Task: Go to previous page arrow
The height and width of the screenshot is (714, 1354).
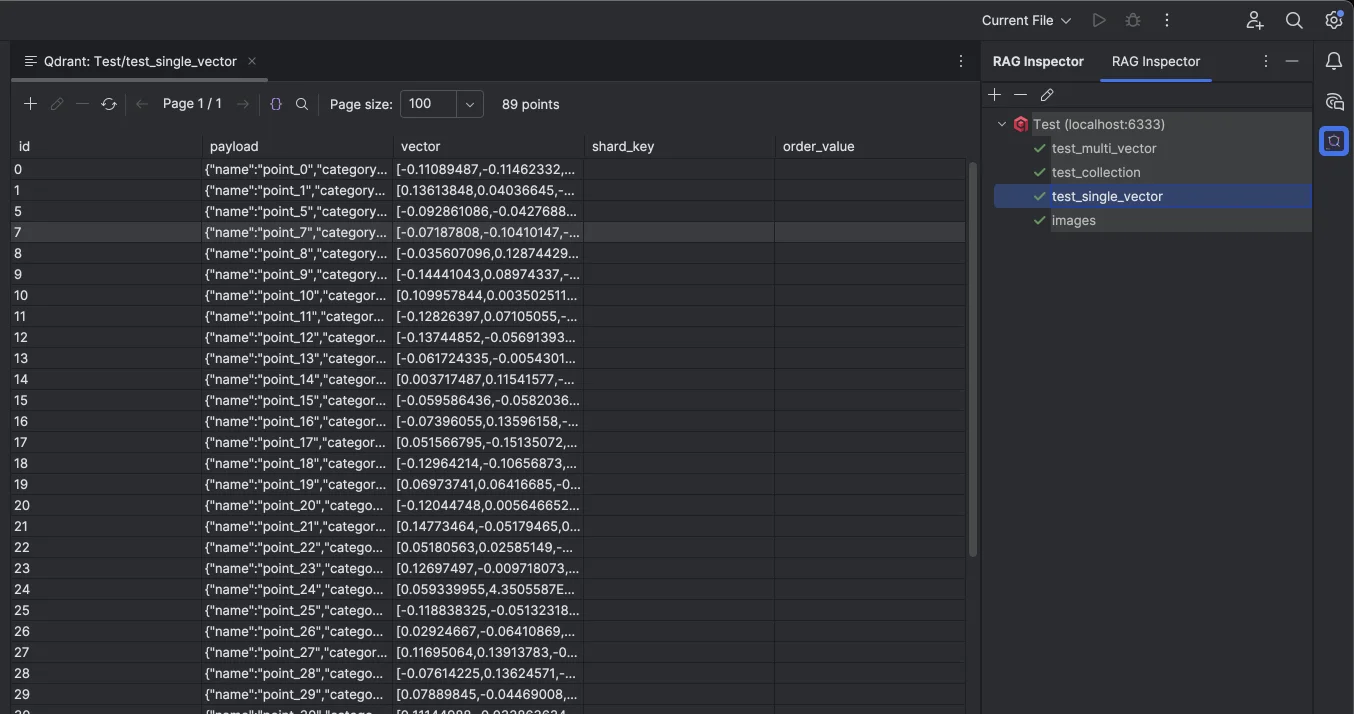Action: [142, 104]
